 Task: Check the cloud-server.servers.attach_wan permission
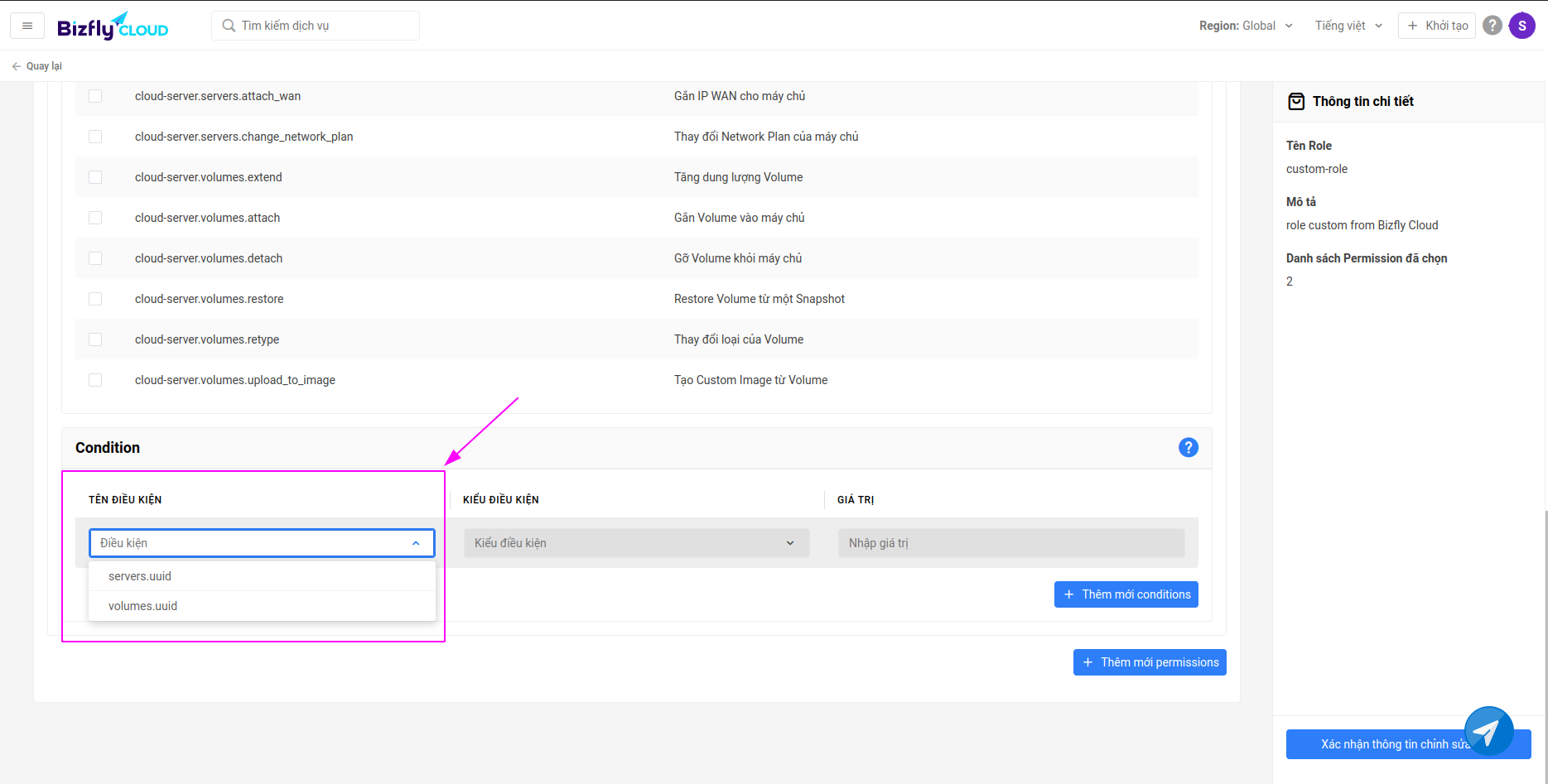(x=95, y=96)
